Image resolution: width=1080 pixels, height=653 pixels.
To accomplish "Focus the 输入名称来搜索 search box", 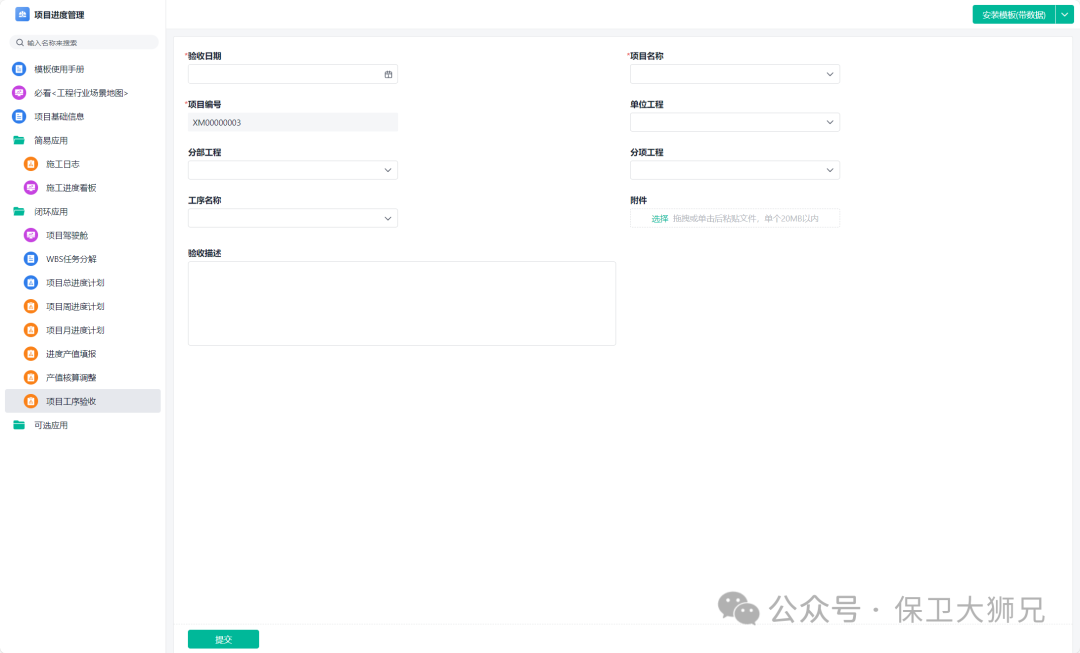I will tap(84, 43).
